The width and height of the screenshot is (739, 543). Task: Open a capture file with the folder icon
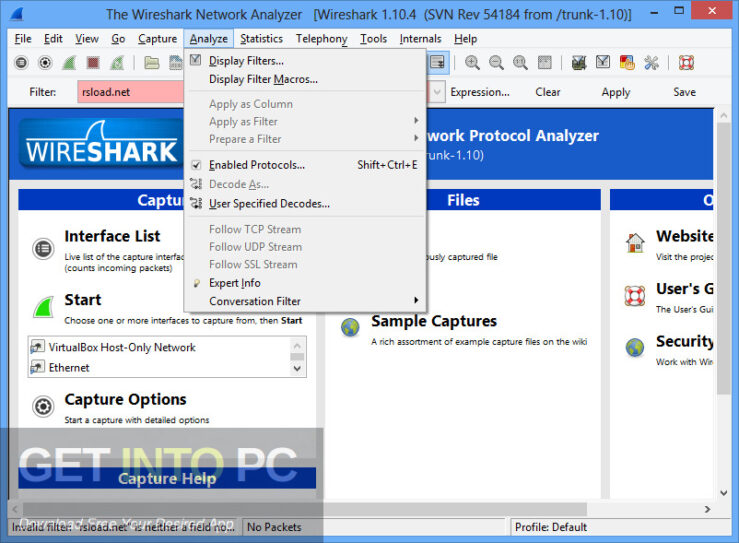point(151,63)
